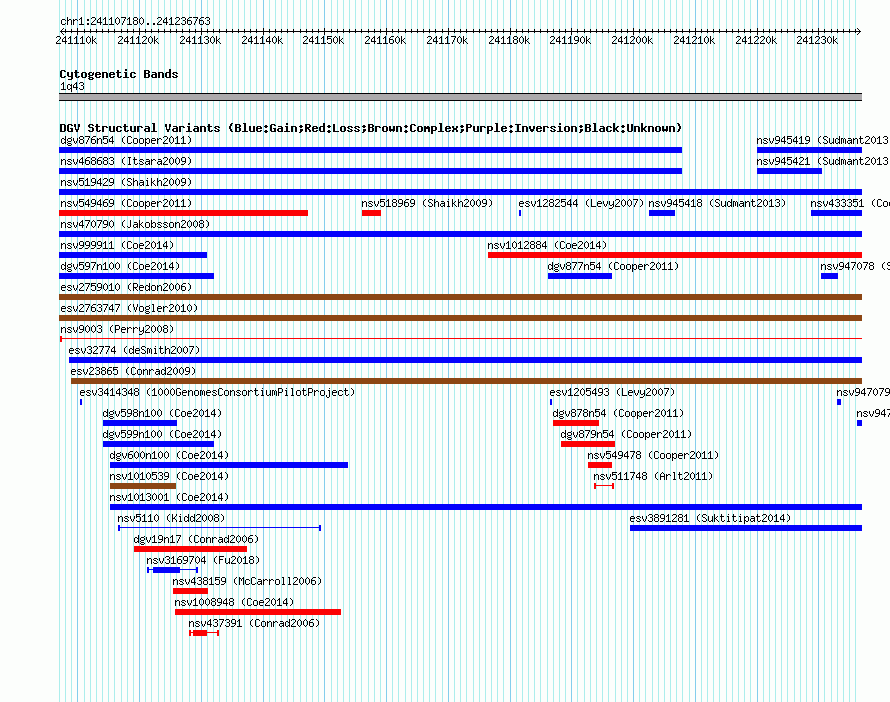This screenshot has height=702, width=890.
Task: Click the dgv599n100 (Coe2014) label
Action: click(x=162, y=434)
